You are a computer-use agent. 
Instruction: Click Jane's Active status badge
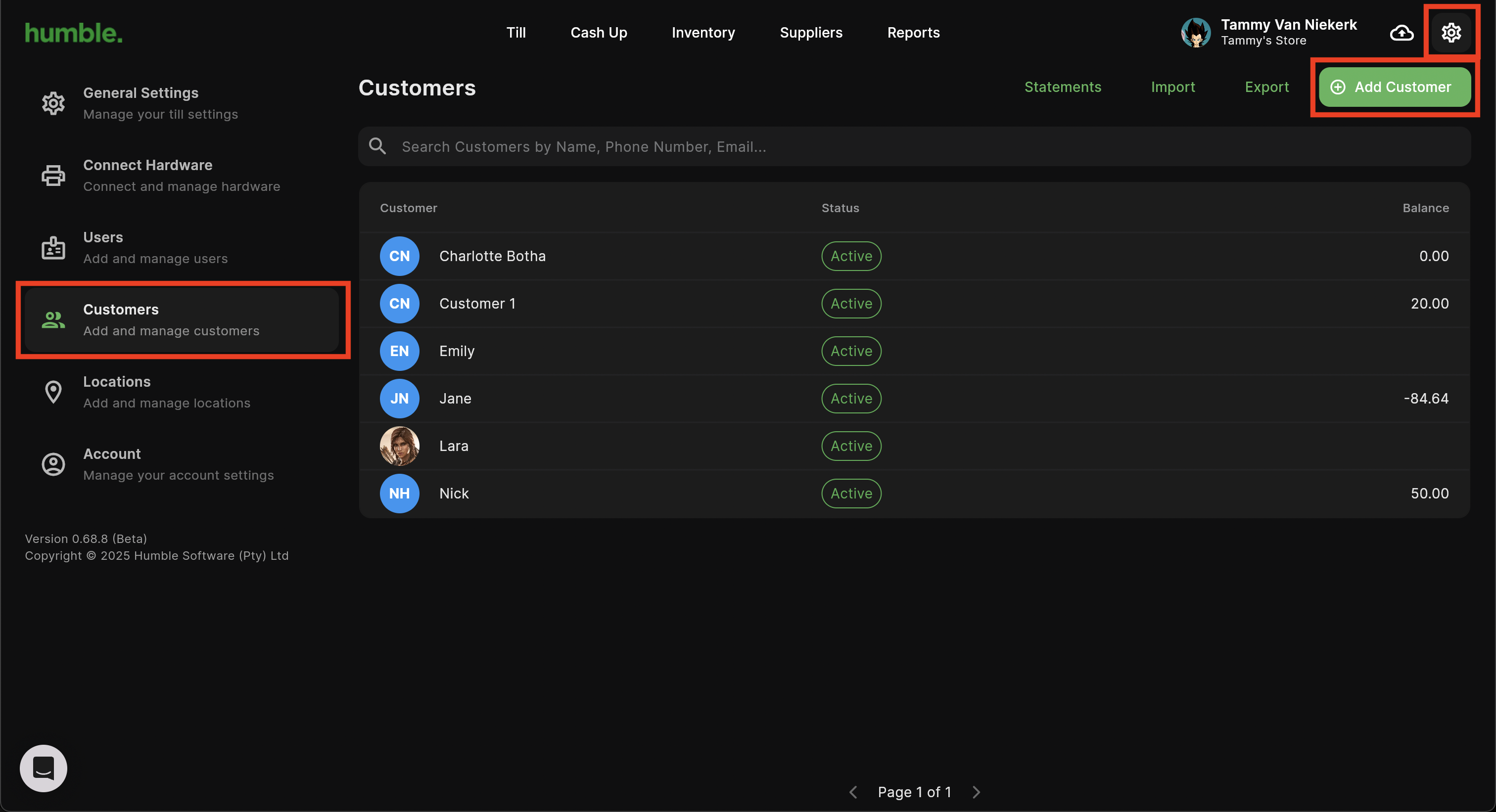pyautogui.click(x=851, y=399)
